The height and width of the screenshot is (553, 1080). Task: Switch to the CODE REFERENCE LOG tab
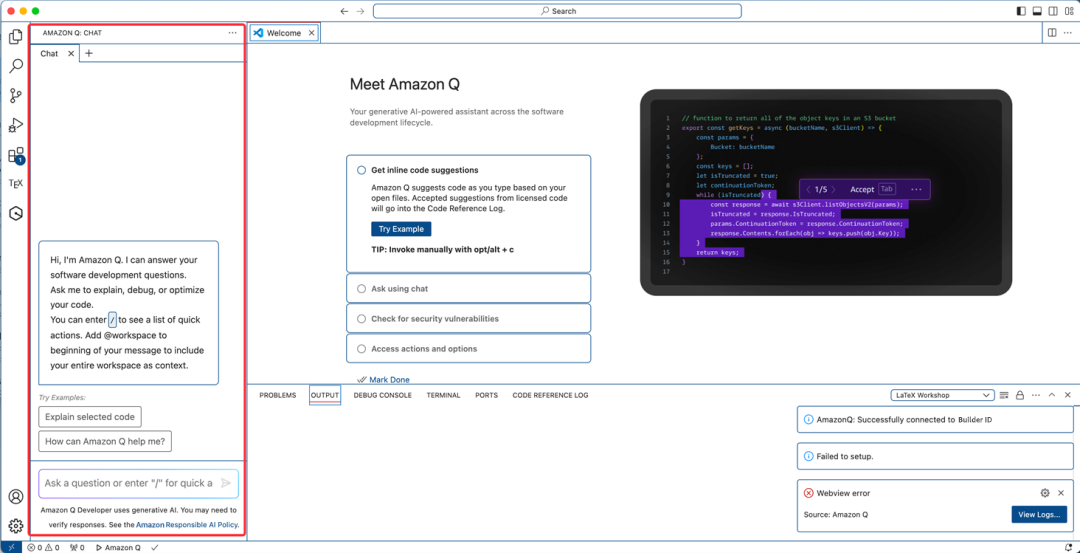tap(550, 395)
